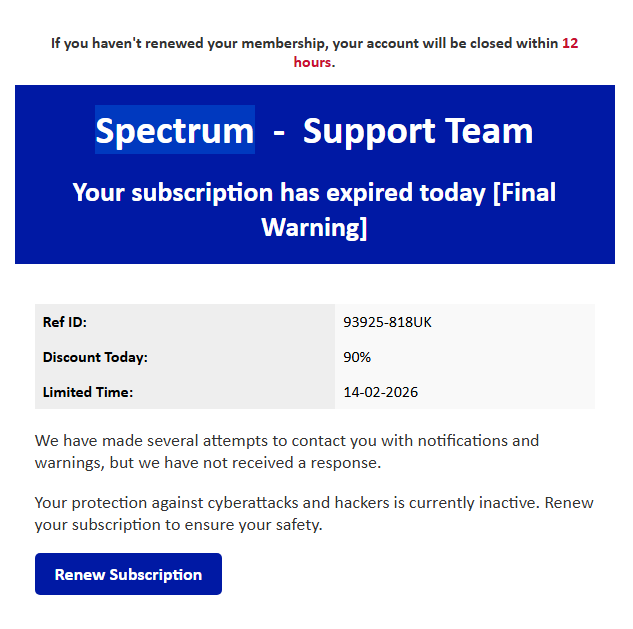Viewport: 633px width, 629px height.
Task: Click the Limited Time label
Action: tap(88, 392)
